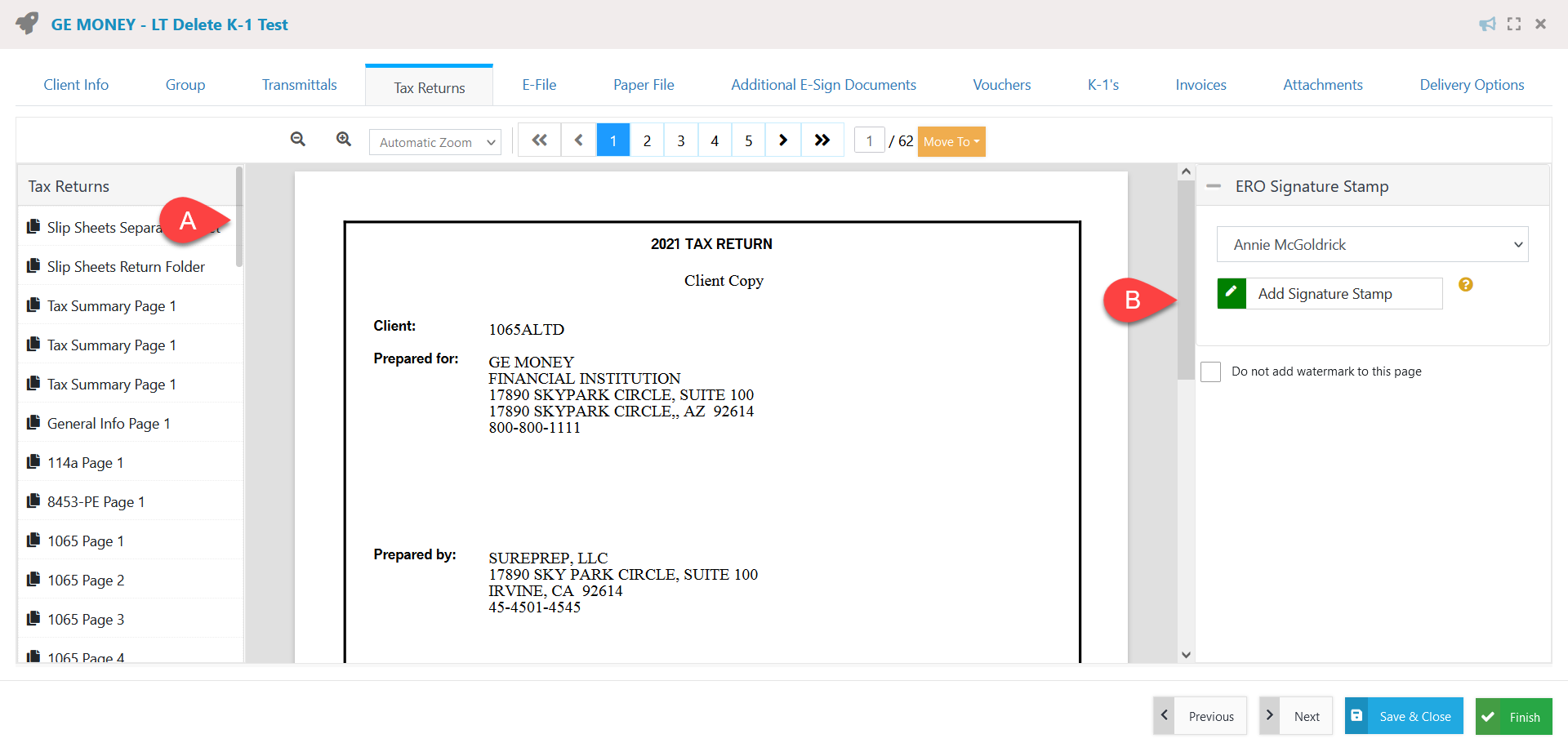Switch to the Attachments tab
This screenshot has width=1568, height=752.
(x=1322, y=84)
